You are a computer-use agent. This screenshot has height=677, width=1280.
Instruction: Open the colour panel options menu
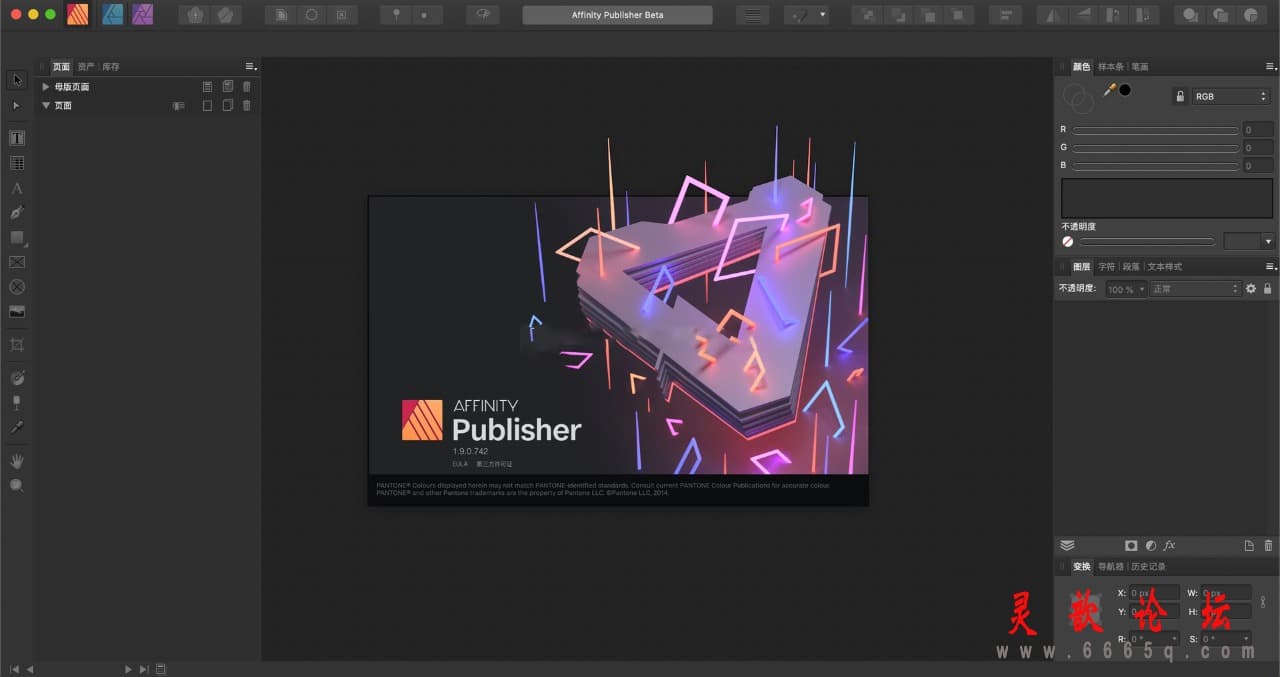[1271, 67]
